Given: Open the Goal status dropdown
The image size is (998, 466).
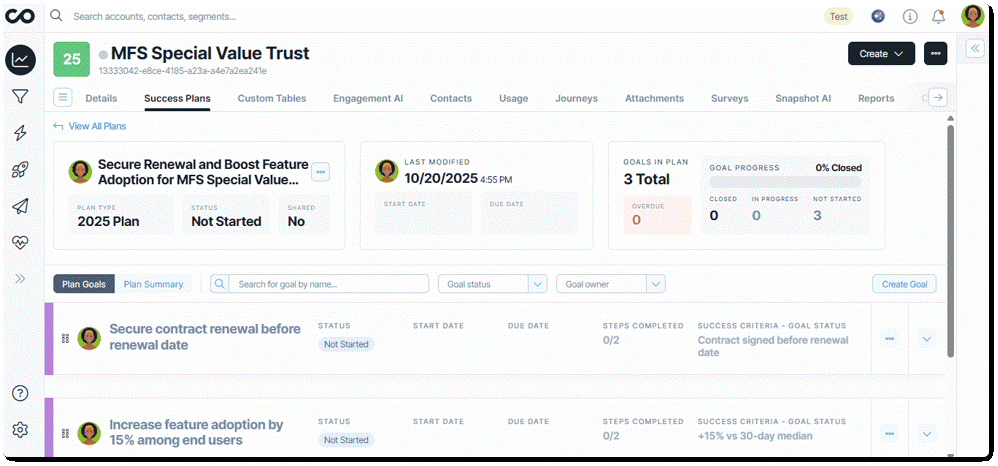Looking at the screenshot, I should pyautogui.click(x=493, y=284).
